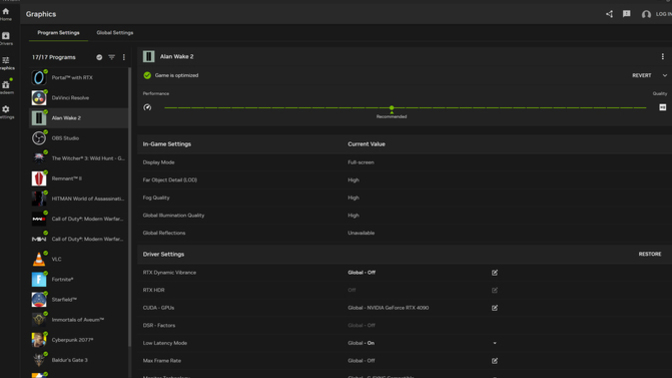Click the Far Object Detail (LOD) row label
The image size is (672, 378).
pyautogui.click(x=170, y=180)
